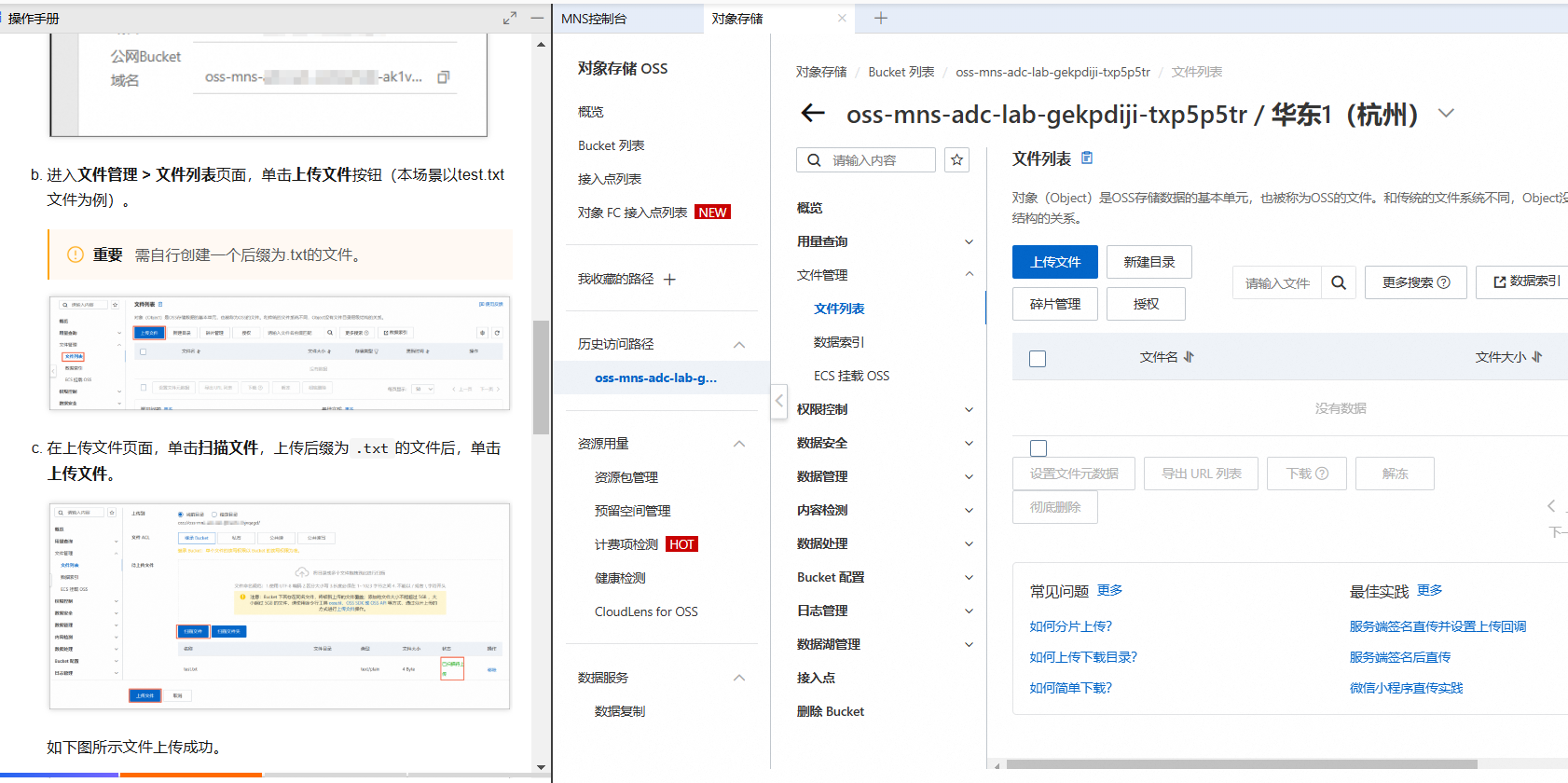This screenshot has width=1568, height=783.
Task: Expand the 权限控制 menu section
Action: [969, 410]
